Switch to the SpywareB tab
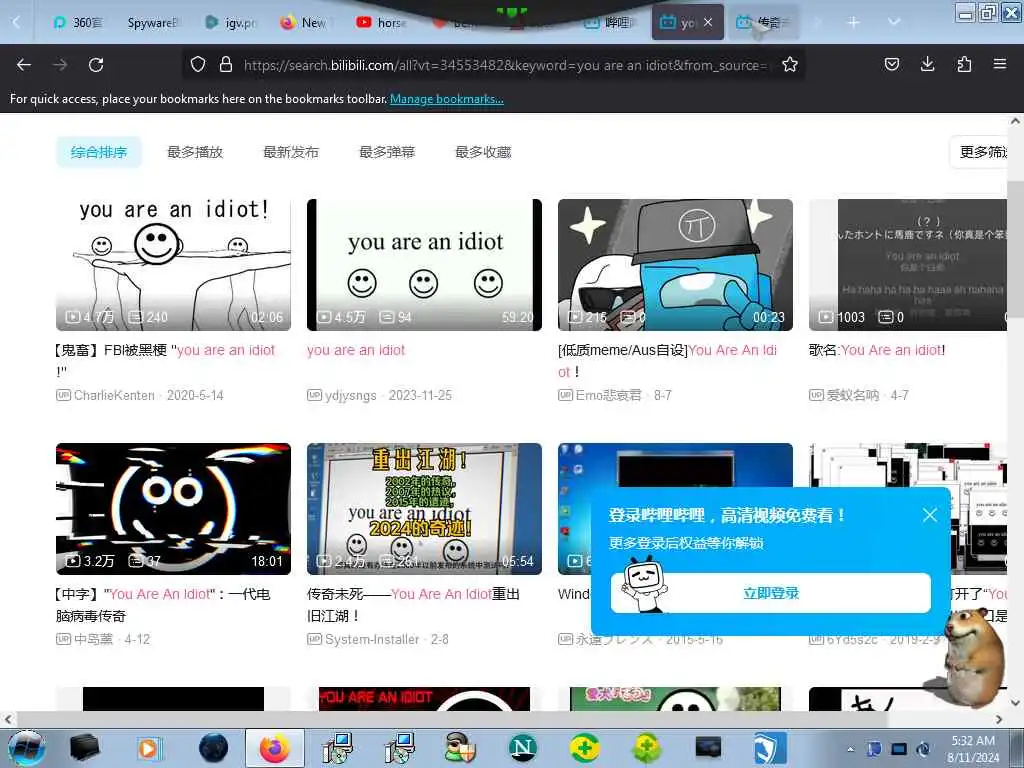This screenshot has width=1024, height=768. 152,22
